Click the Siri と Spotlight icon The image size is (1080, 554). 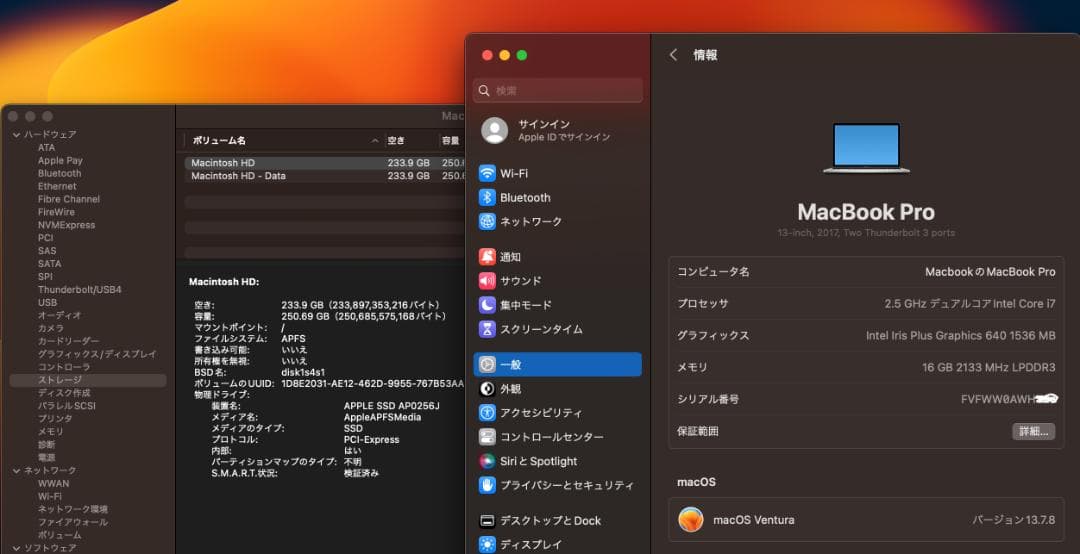coord(487,461)
